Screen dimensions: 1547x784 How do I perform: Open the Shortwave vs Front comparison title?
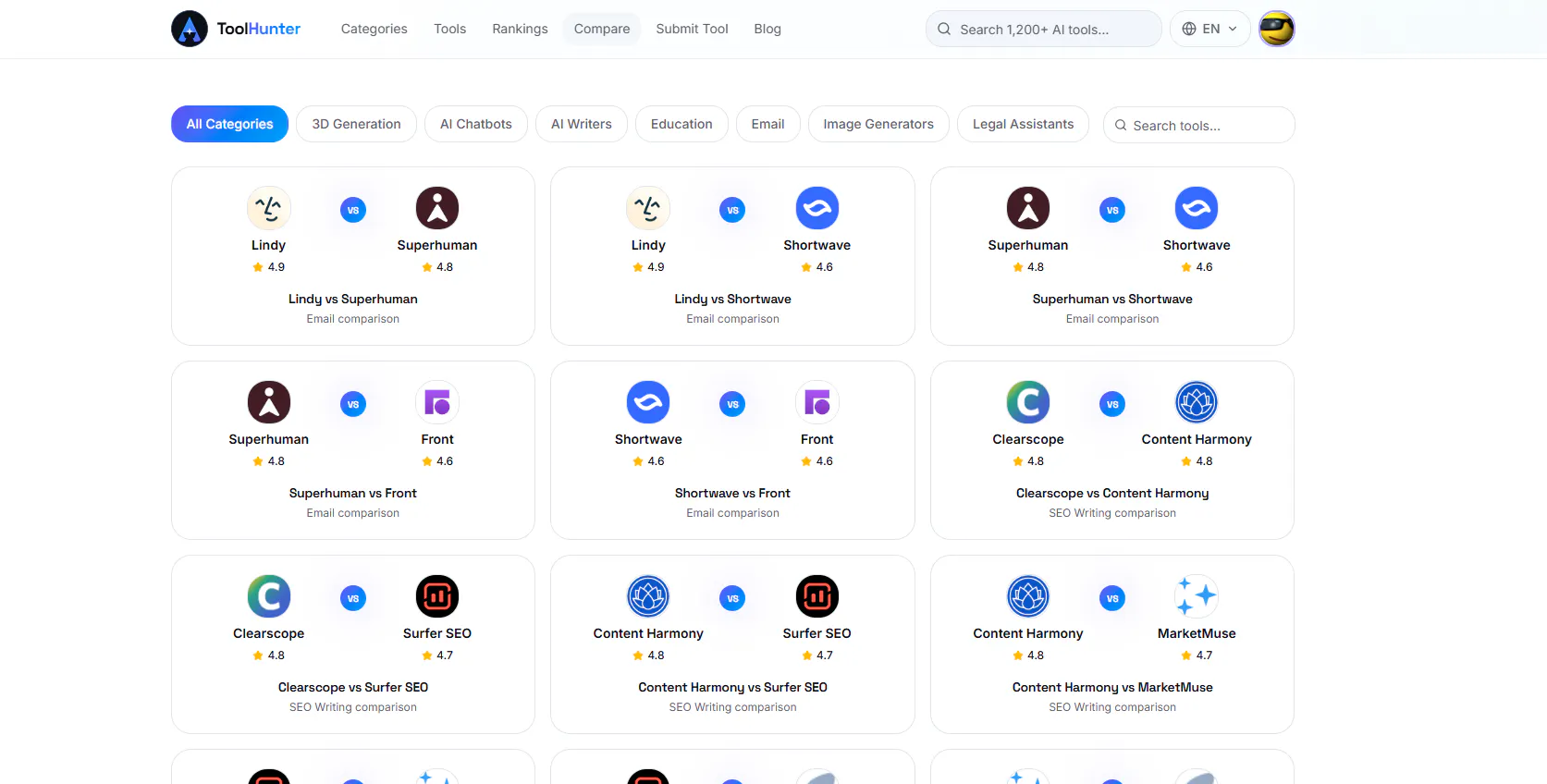(x=732, y=493)
